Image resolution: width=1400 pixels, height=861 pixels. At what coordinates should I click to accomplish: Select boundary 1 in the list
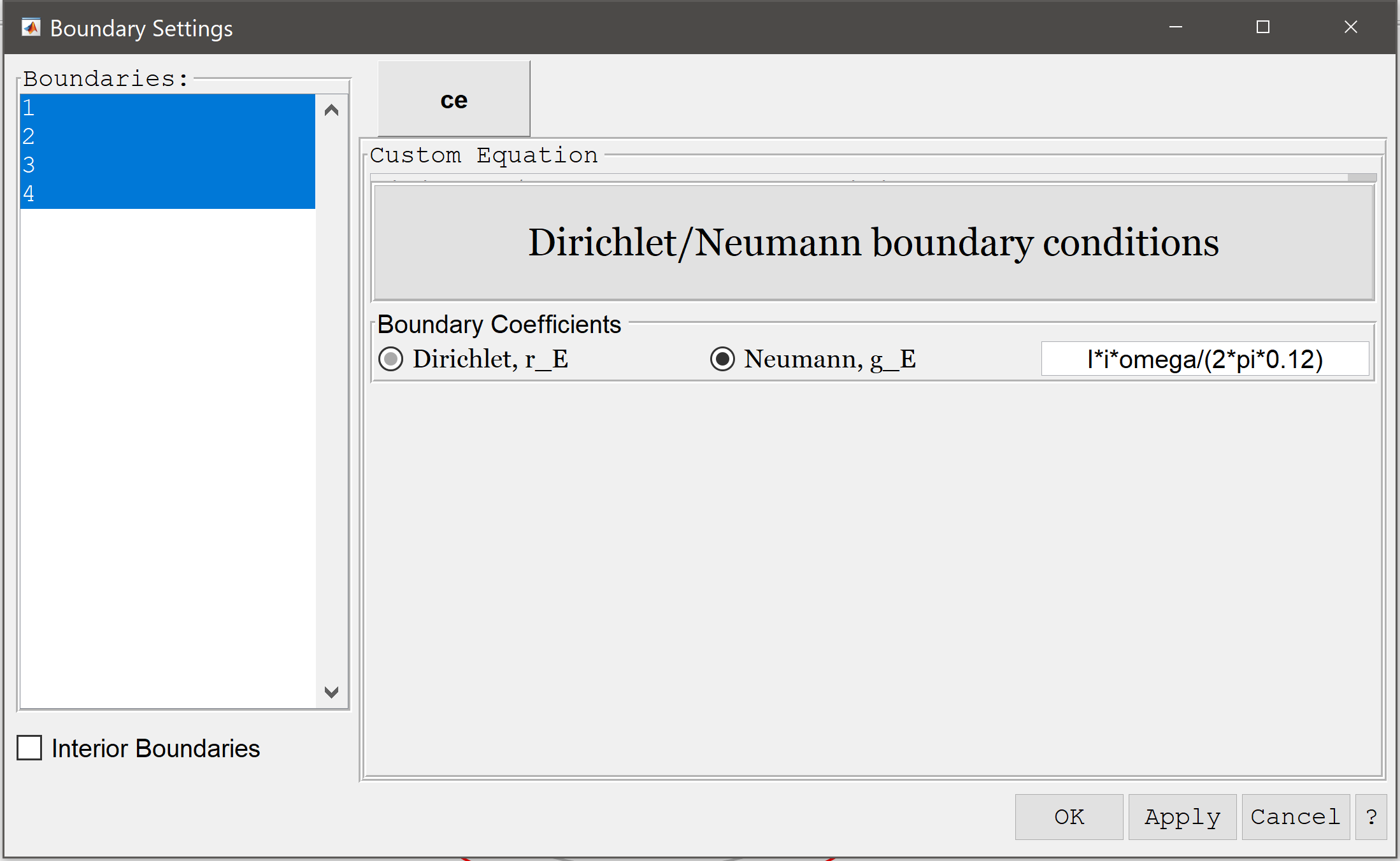point(168,108)
